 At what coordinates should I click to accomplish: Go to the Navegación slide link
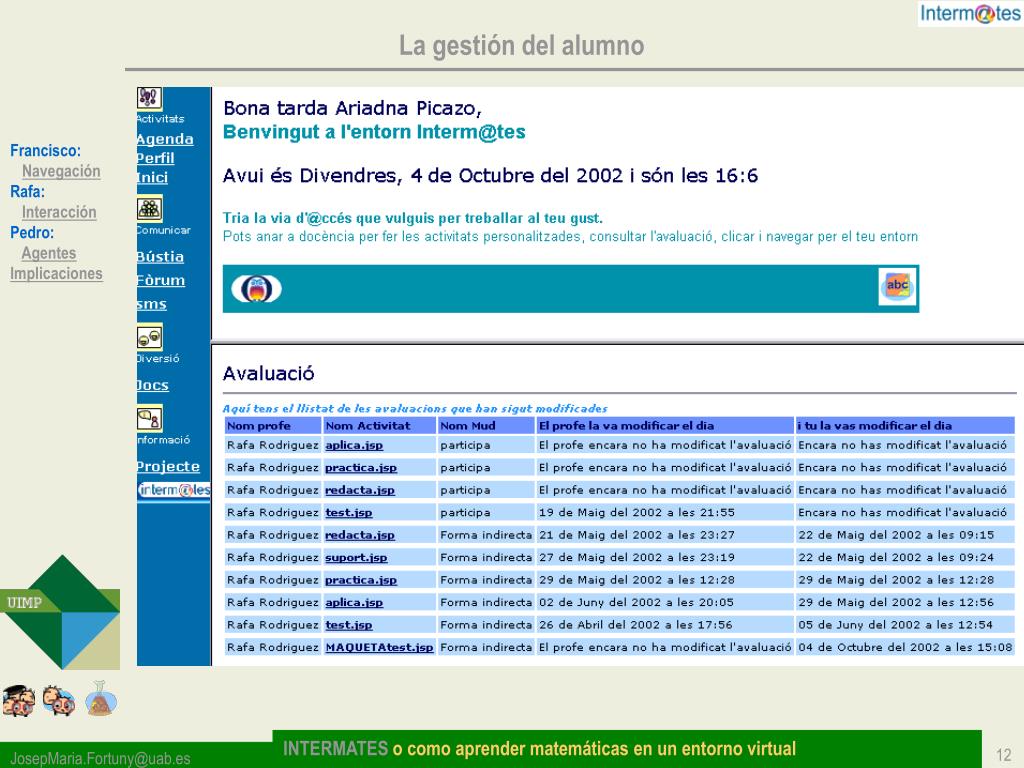(61, 171)
